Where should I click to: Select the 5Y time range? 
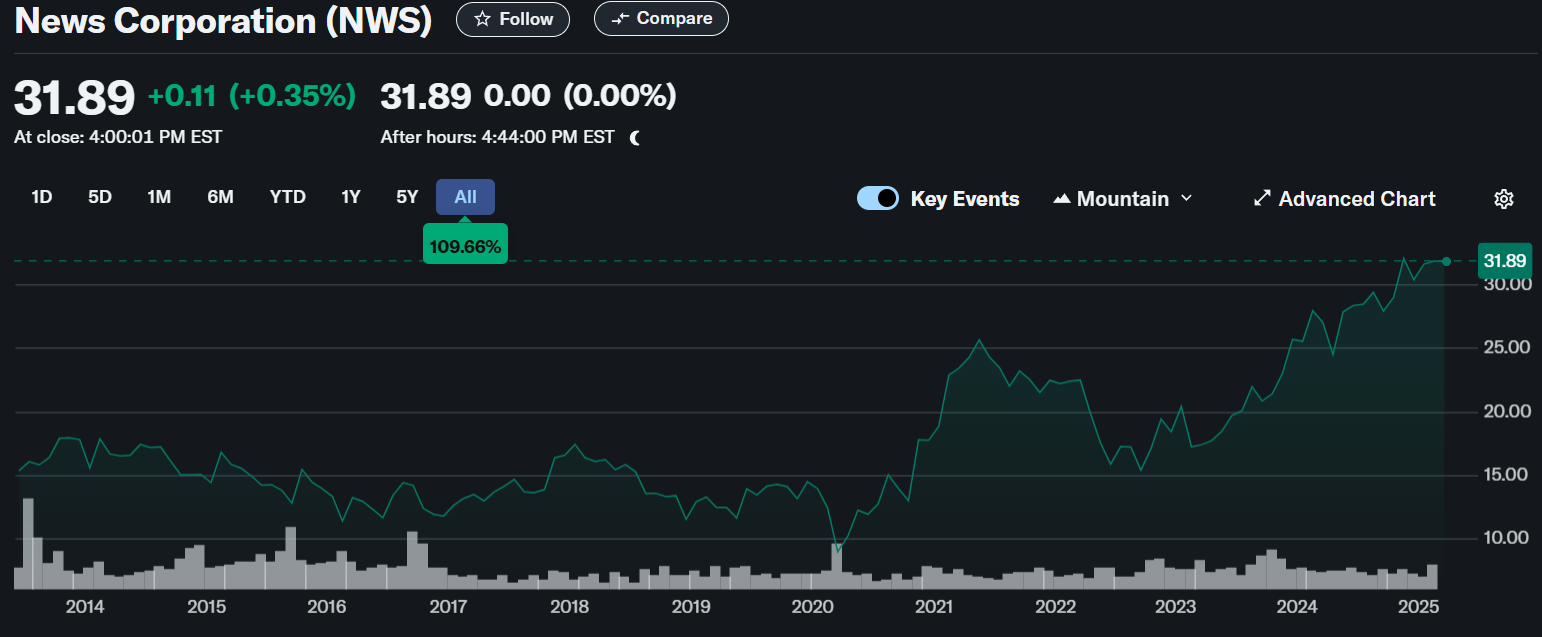407,197
